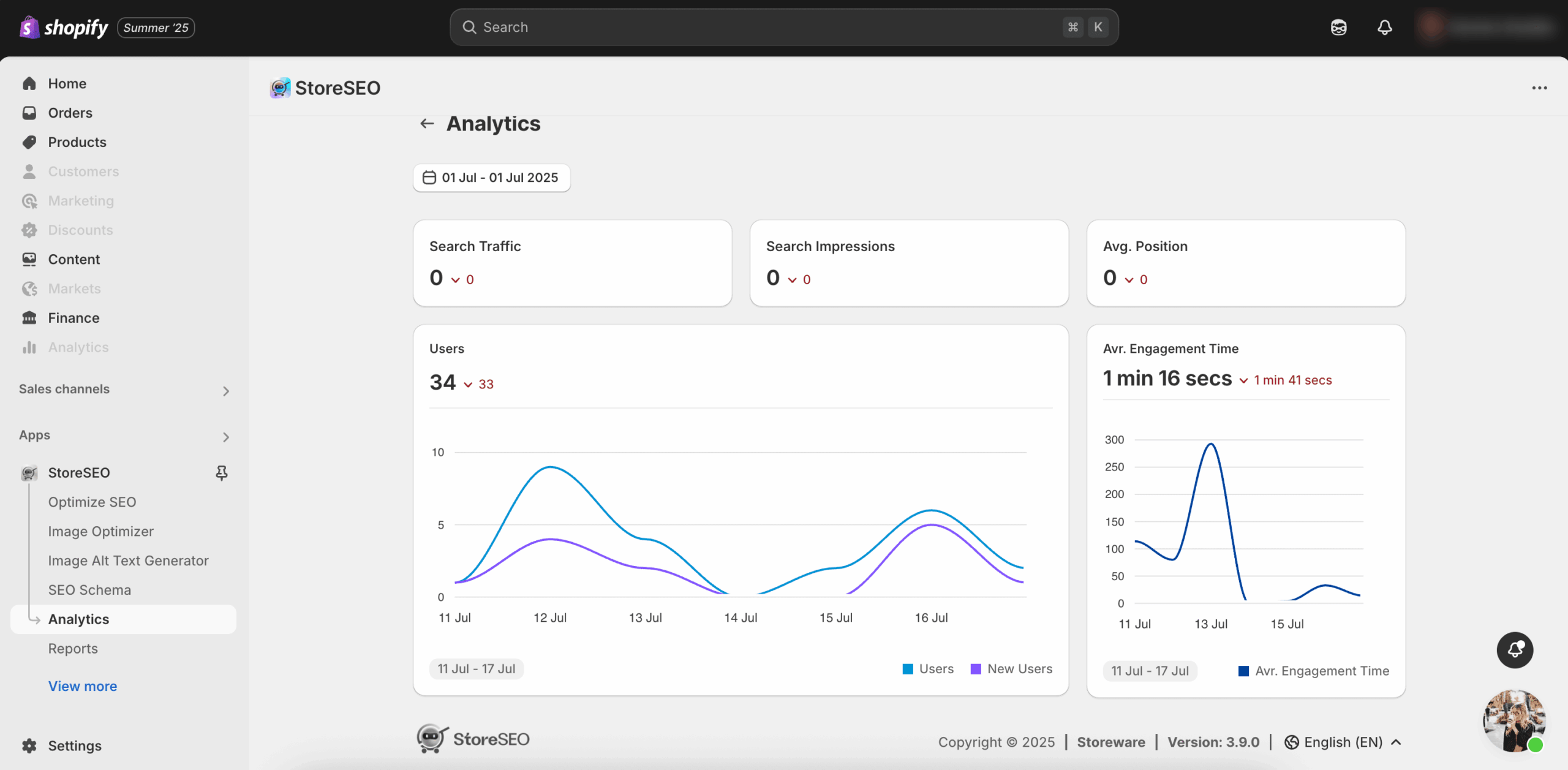
Task: Click the Discounts badge icon
Action: click(29, 230)
